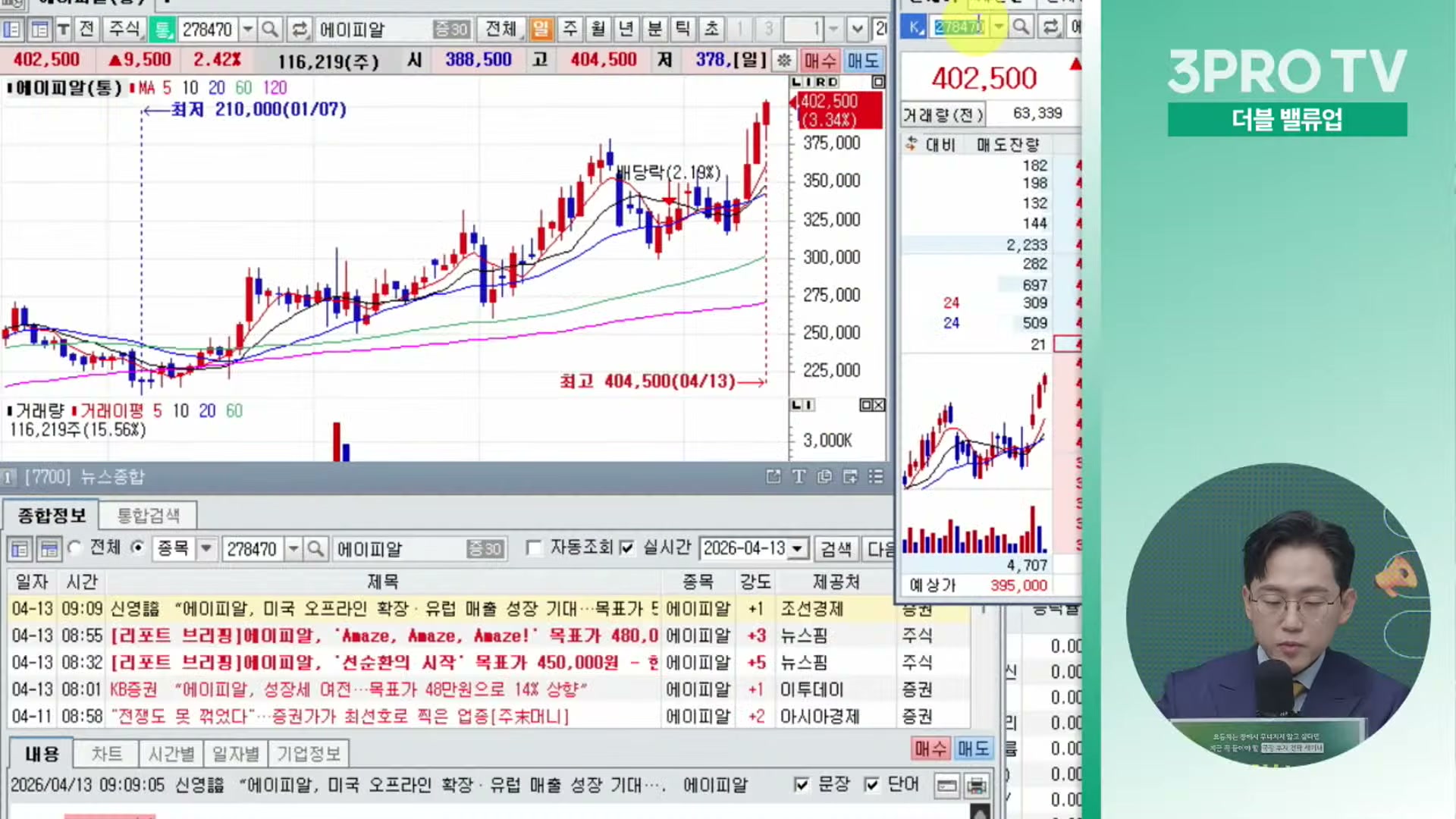Open the 일자별 tab in news detail
The height and width of the screenshot is (819, 1456).
point(235,754)
